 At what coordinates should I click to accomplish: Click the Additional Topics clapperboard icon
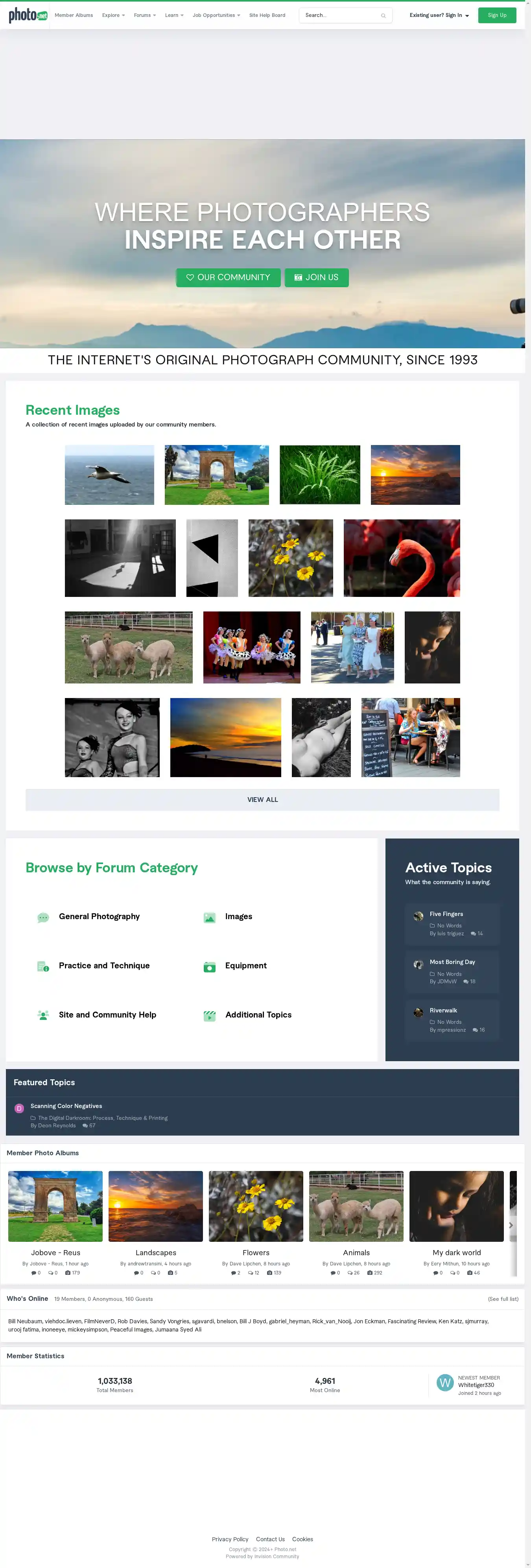tap(209, 1015)
